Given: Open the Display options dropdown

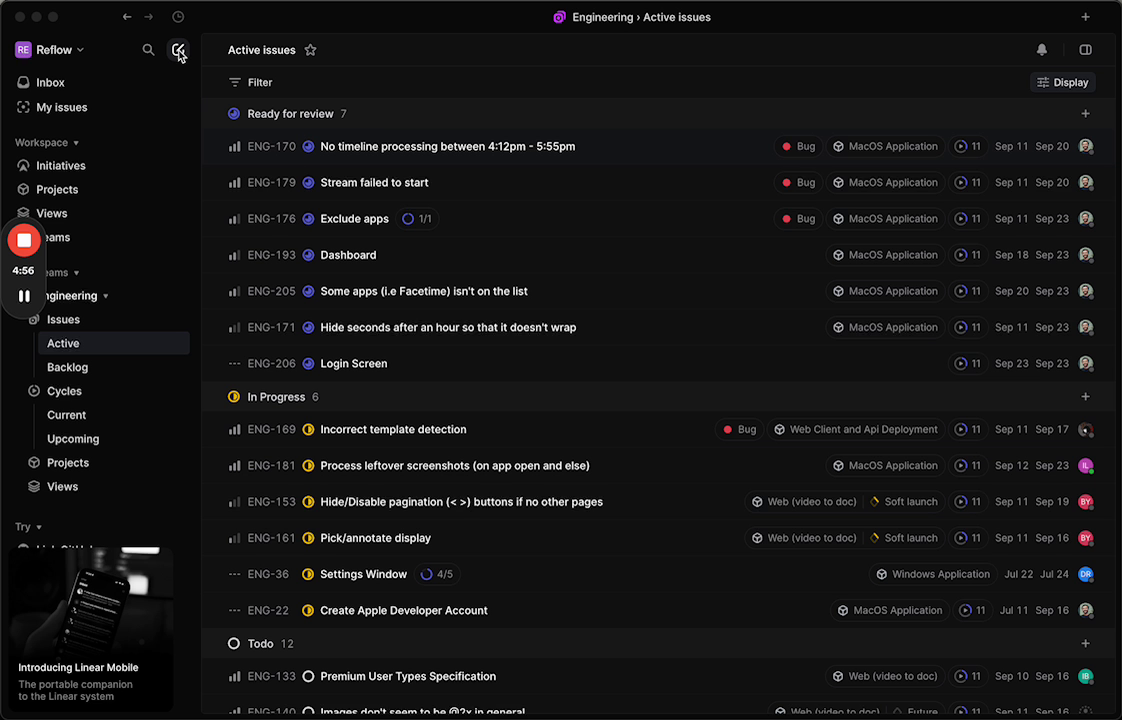Looking at the screenshot, I should pos(1062,83).
